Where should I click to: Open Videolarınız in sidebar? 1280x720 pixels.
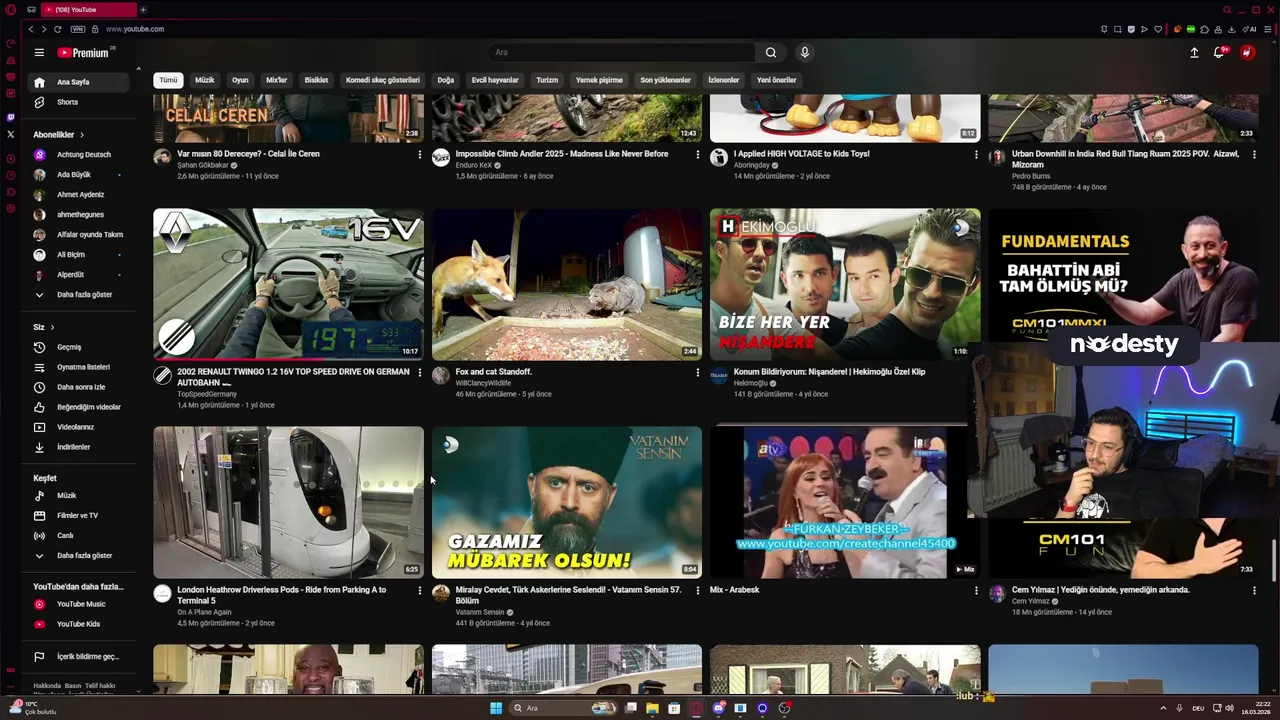tap(78, 427)
